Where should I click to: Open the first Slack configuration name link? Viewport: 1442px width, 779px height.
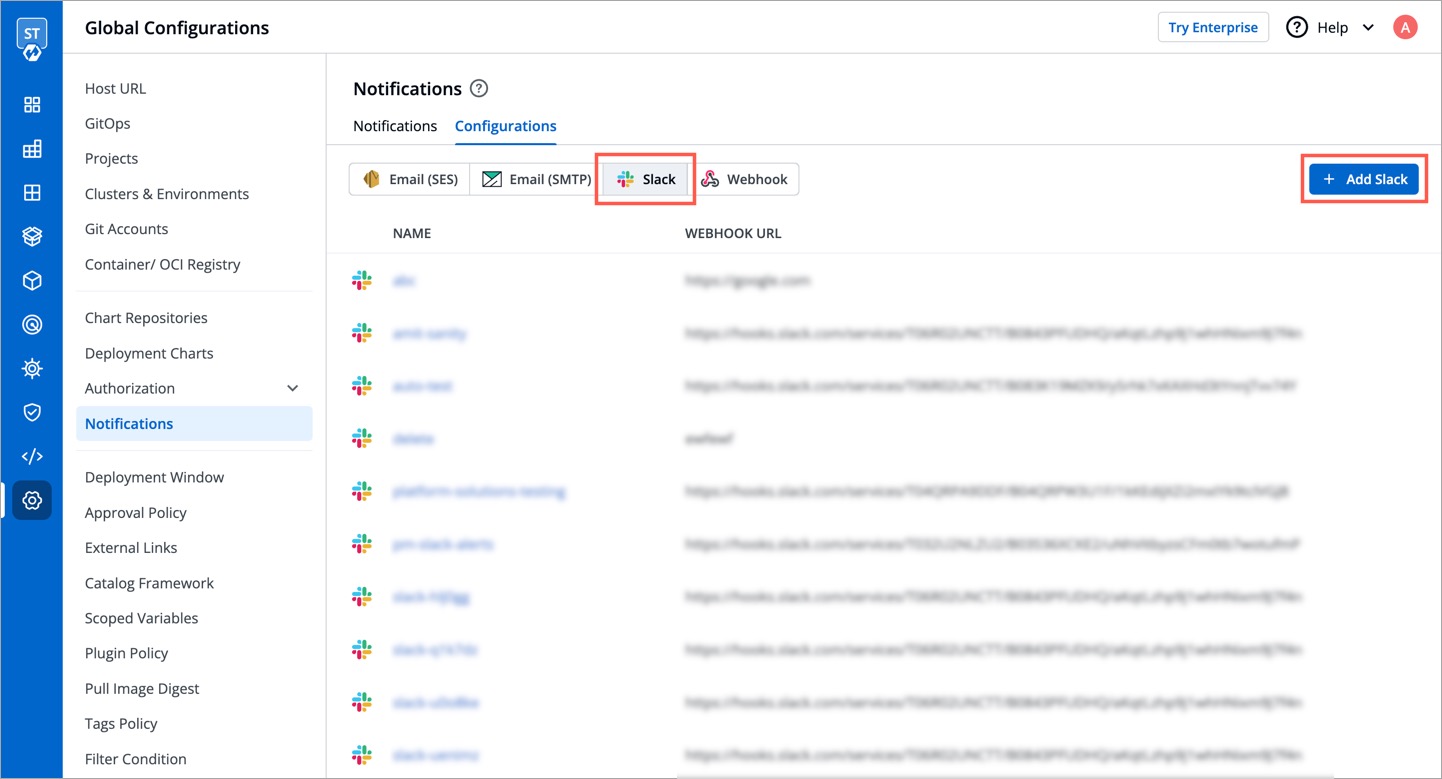tap(404, 281)
